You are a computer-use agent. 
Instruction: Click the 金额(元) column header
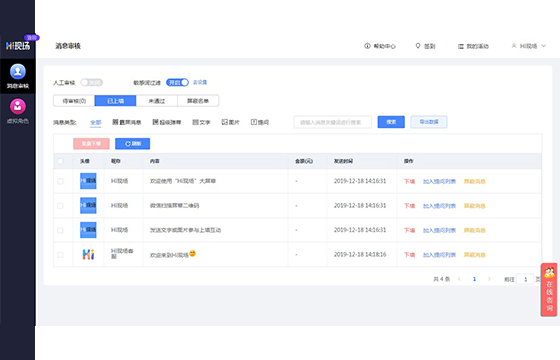(304, 161)
